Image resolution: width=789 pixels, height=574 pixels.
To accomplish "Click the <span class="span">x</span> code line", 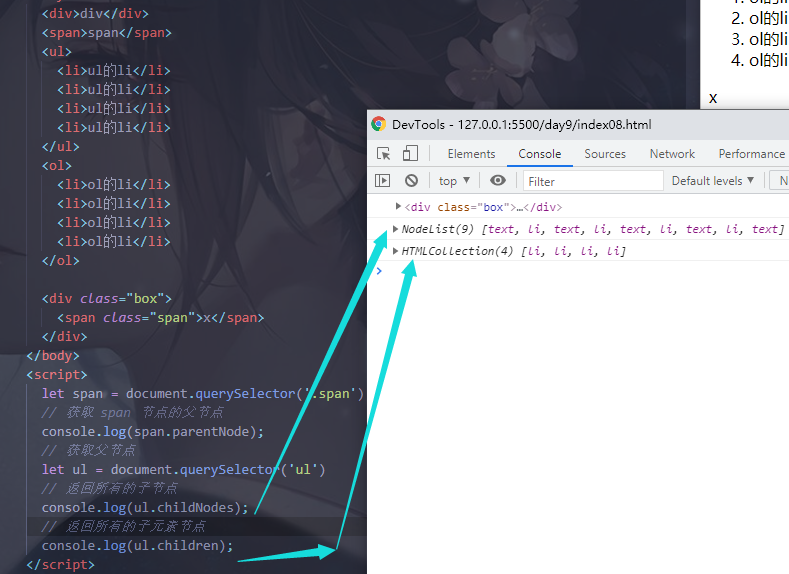I will (161, 318).
